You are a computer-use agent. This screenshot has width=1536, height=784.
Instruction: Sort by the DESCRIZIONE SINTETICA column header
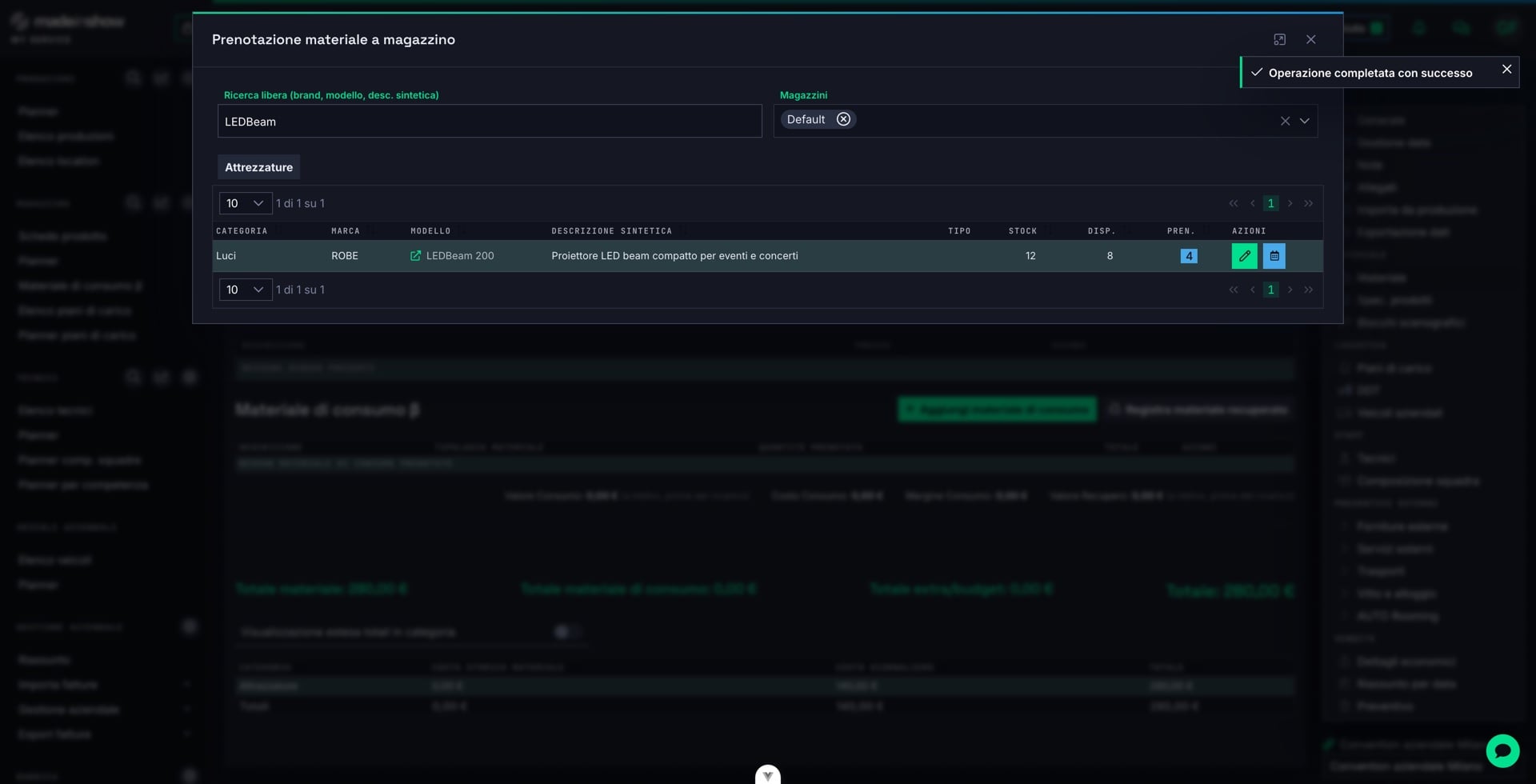(611, 231)
